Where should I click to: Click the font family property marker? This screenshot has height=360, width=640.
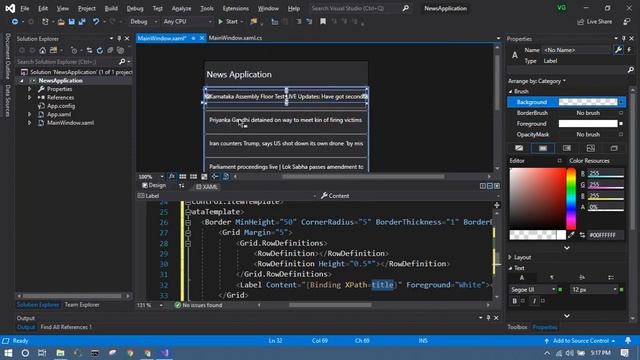[560, 290]
